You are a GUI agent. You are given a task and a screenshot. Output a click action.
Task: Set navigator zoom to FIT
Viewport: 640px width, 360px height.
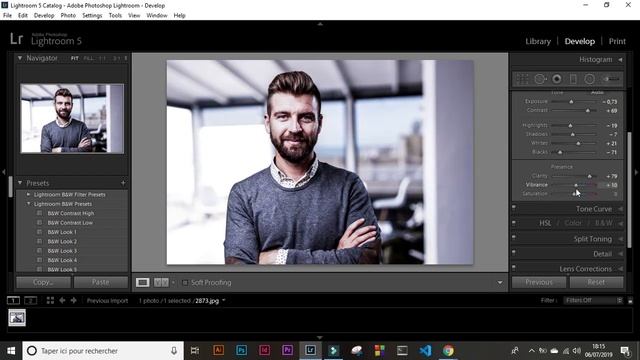pos(74,58)
